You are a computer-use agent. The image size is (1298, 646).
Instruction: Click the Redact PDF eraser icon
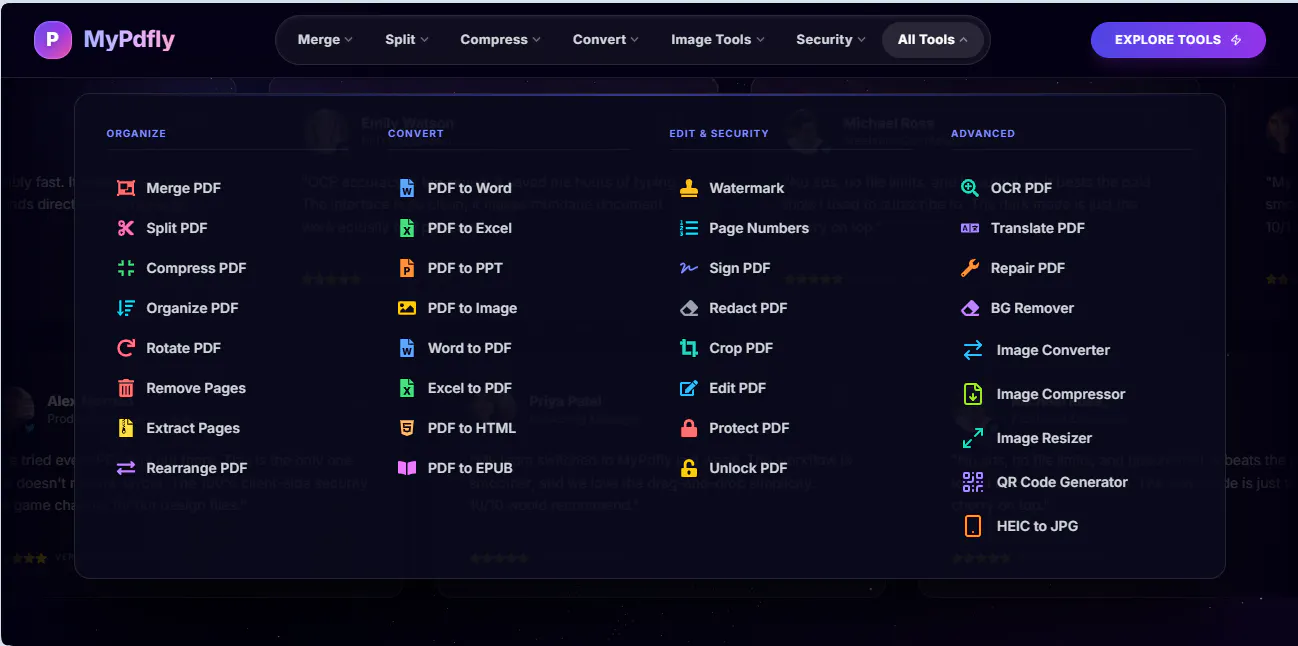pos(689,308)
